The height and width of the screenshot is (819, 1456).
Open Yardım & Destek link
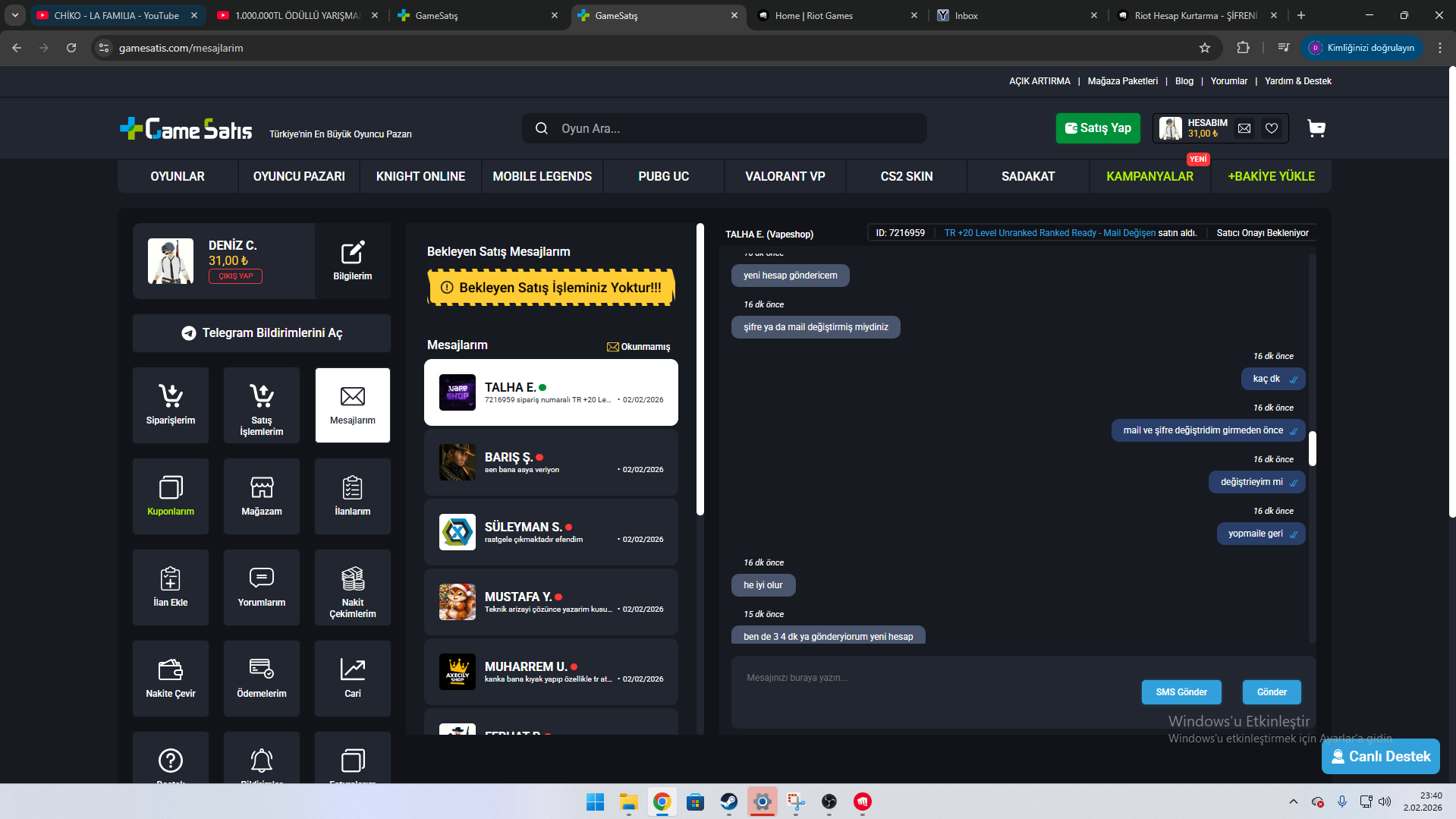coord(1297,81)
